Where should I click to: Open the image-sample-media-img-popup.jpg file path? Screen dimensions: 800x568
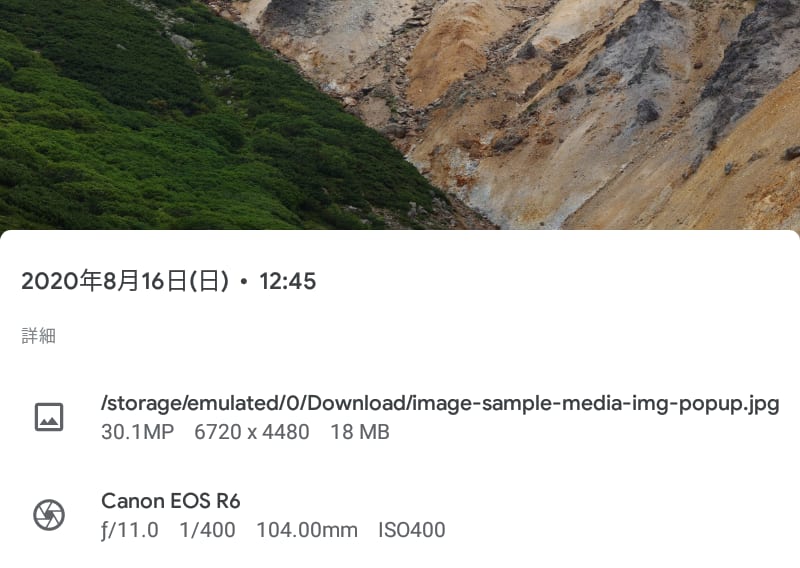(x=440, y=403)
